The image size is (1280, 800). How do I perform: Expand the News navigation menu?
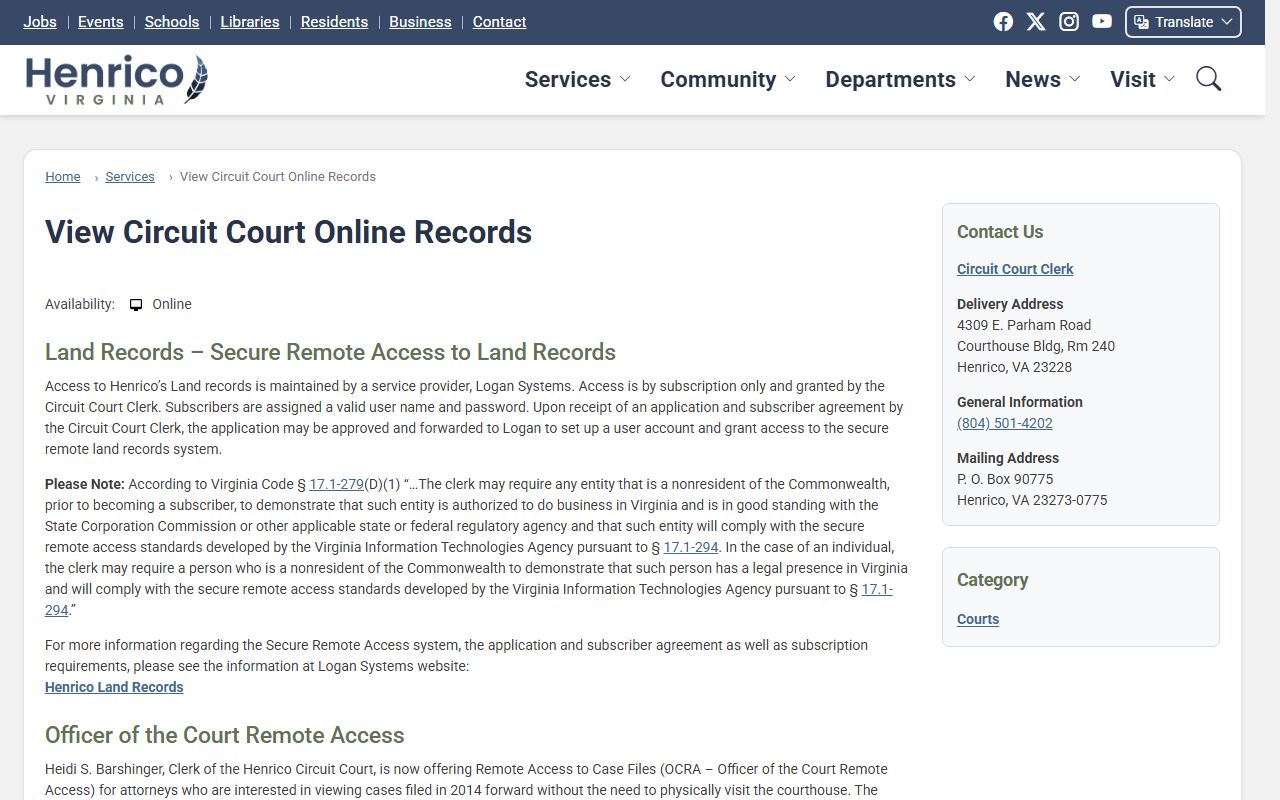(x=1043, y=79)
